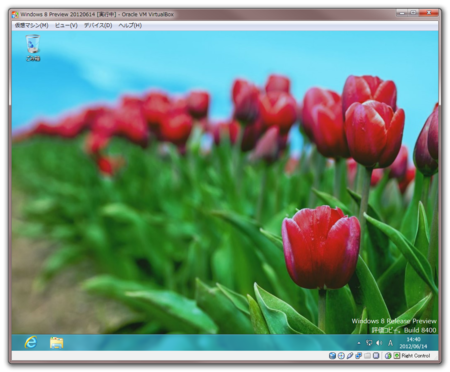Viewport: 450px width, 372px height.
Task: Click VirtualBox mouse integration status icon
Action: [x=388, y=356]
